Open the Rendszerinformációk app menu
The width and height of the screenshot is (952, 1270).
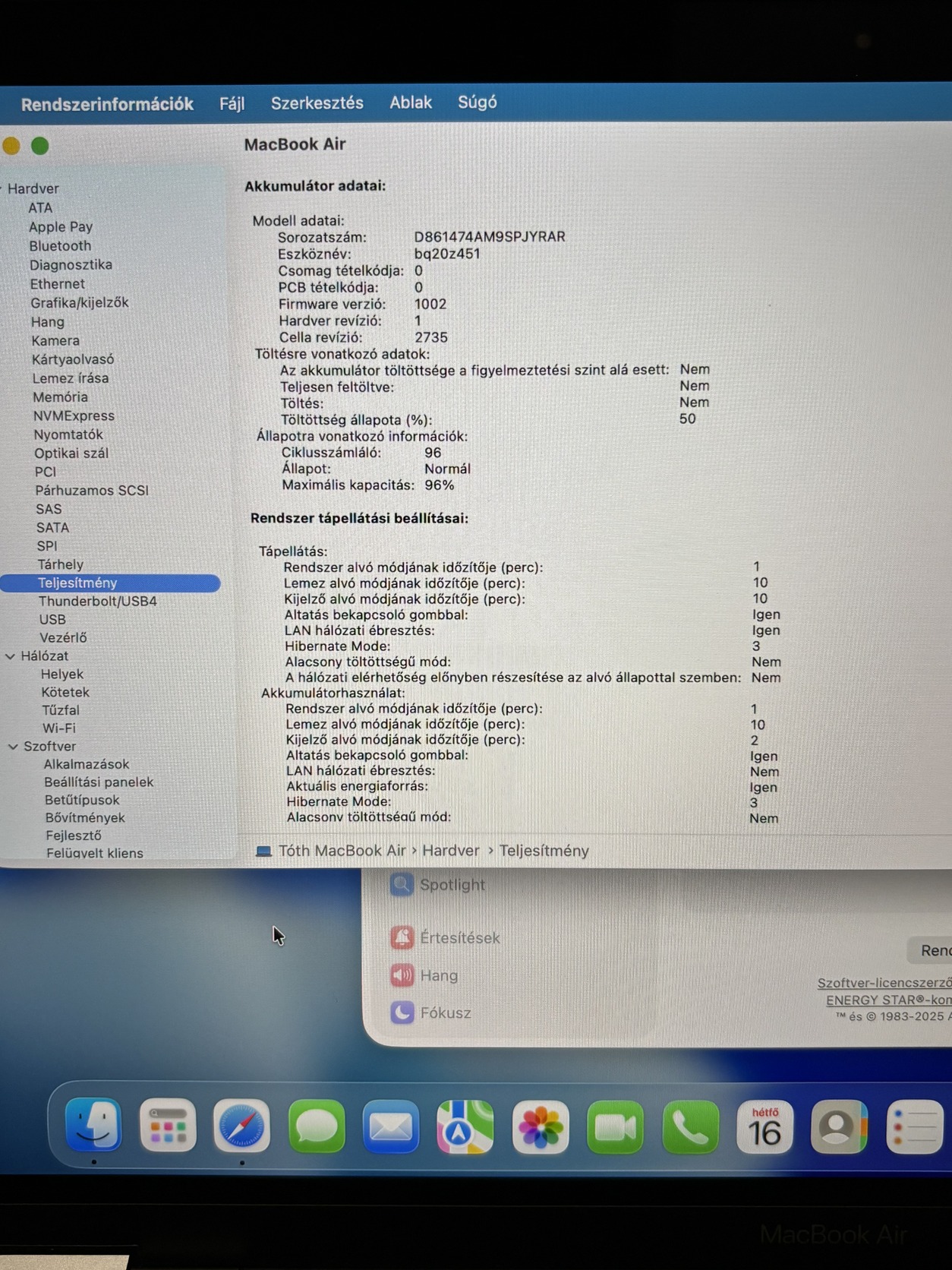[107, 104]
